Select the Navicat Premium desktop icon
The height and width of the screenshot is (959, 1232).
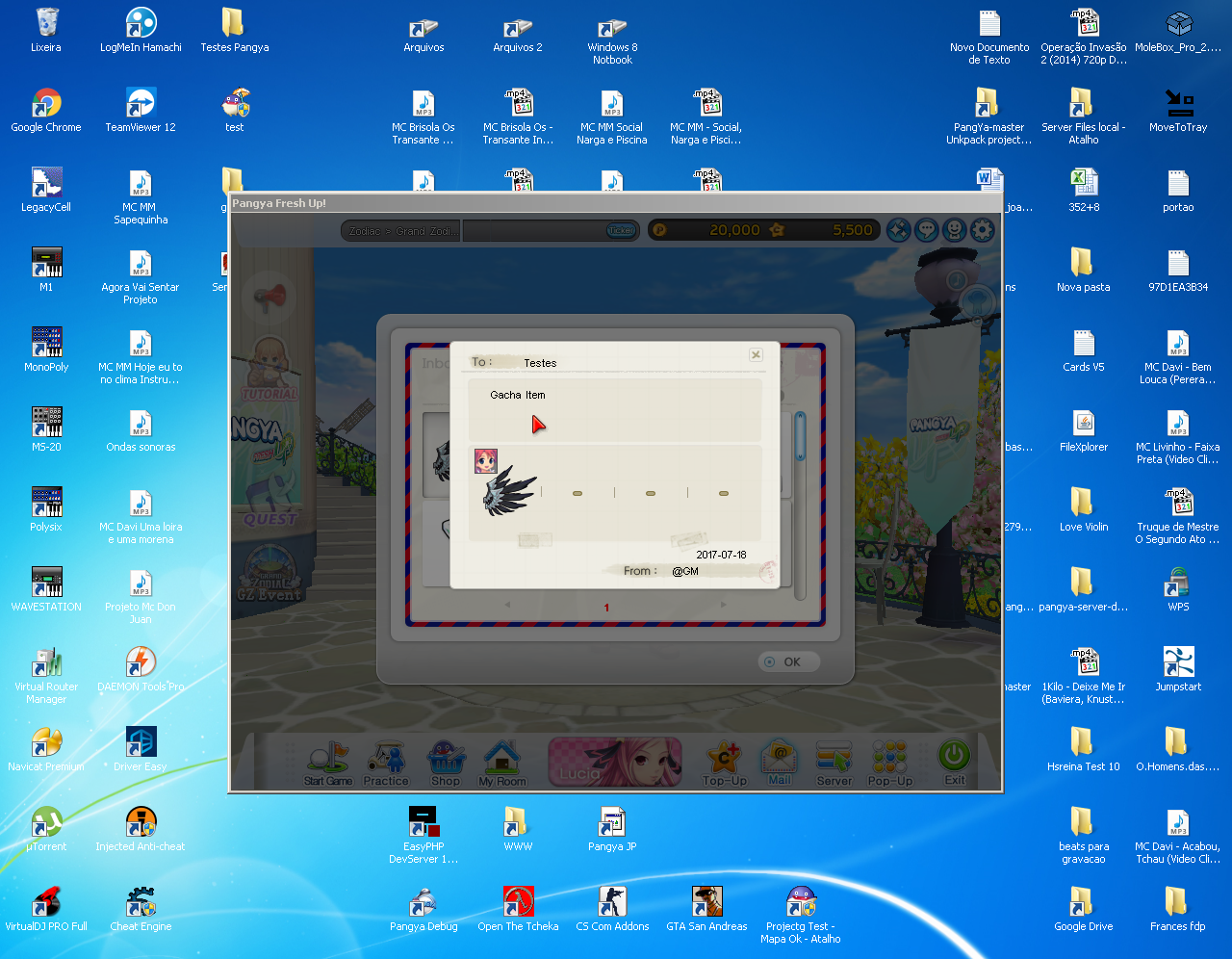click(x=45, y=749)
